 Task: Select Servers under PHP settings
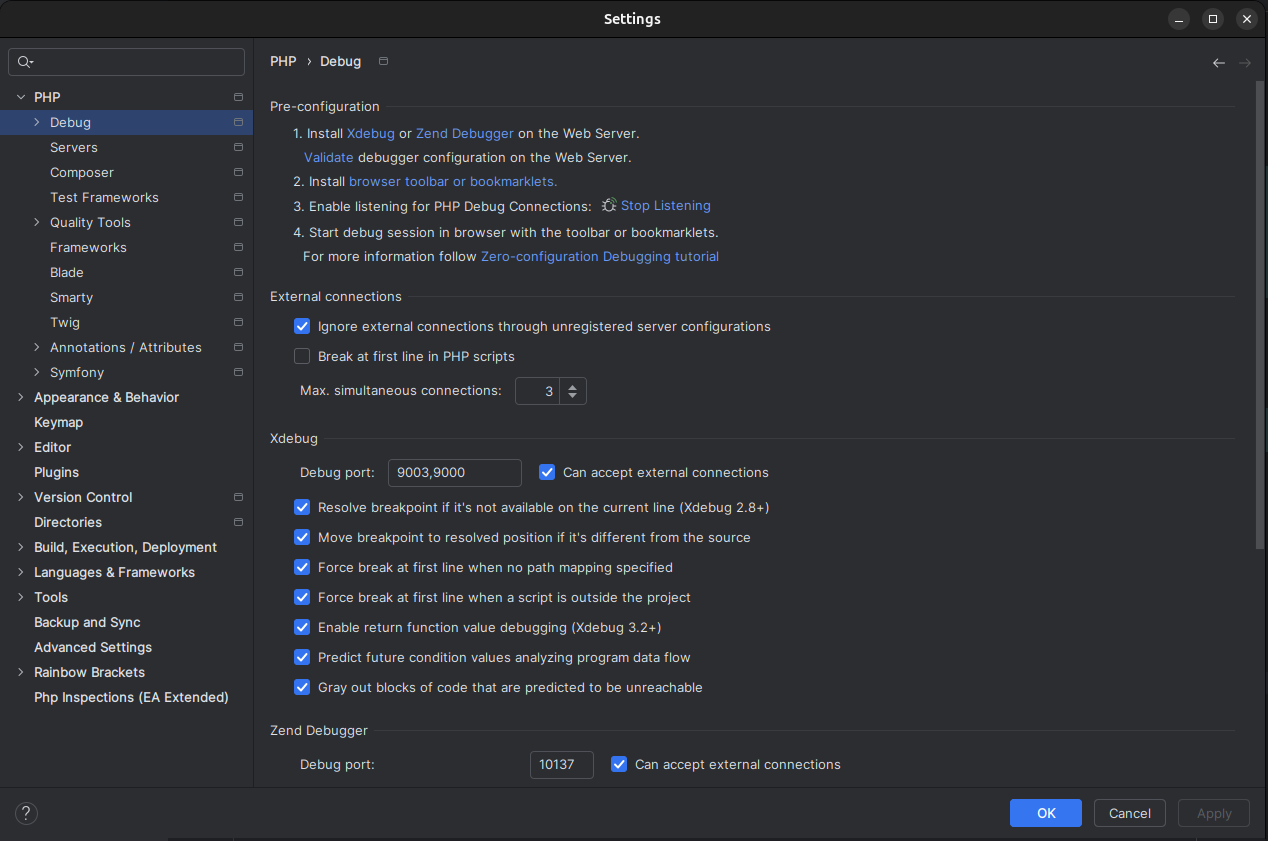click(x=74, y=147)
